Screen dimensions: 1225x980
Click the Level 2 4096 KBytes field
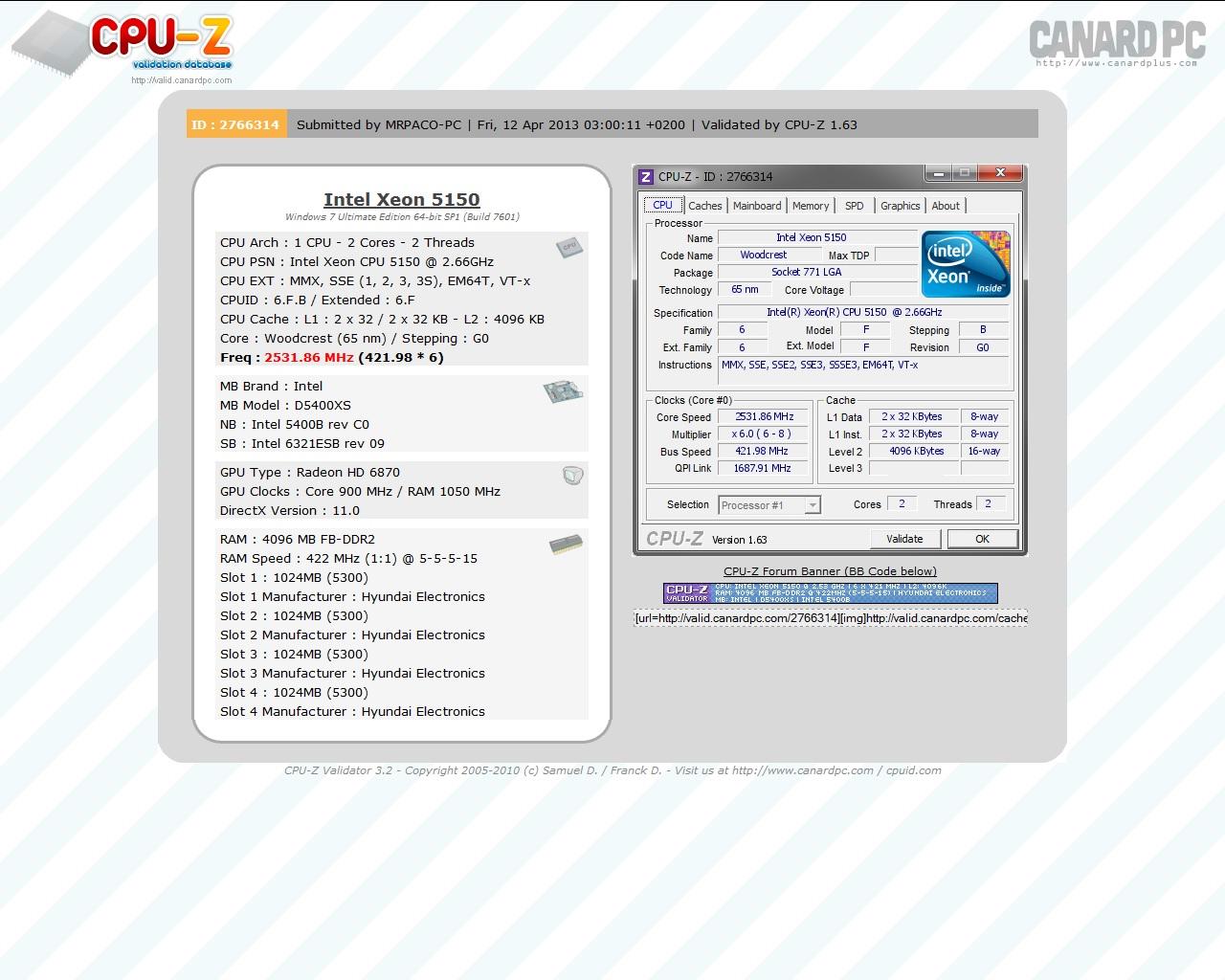pyautogui.click(x=914, y=452)
